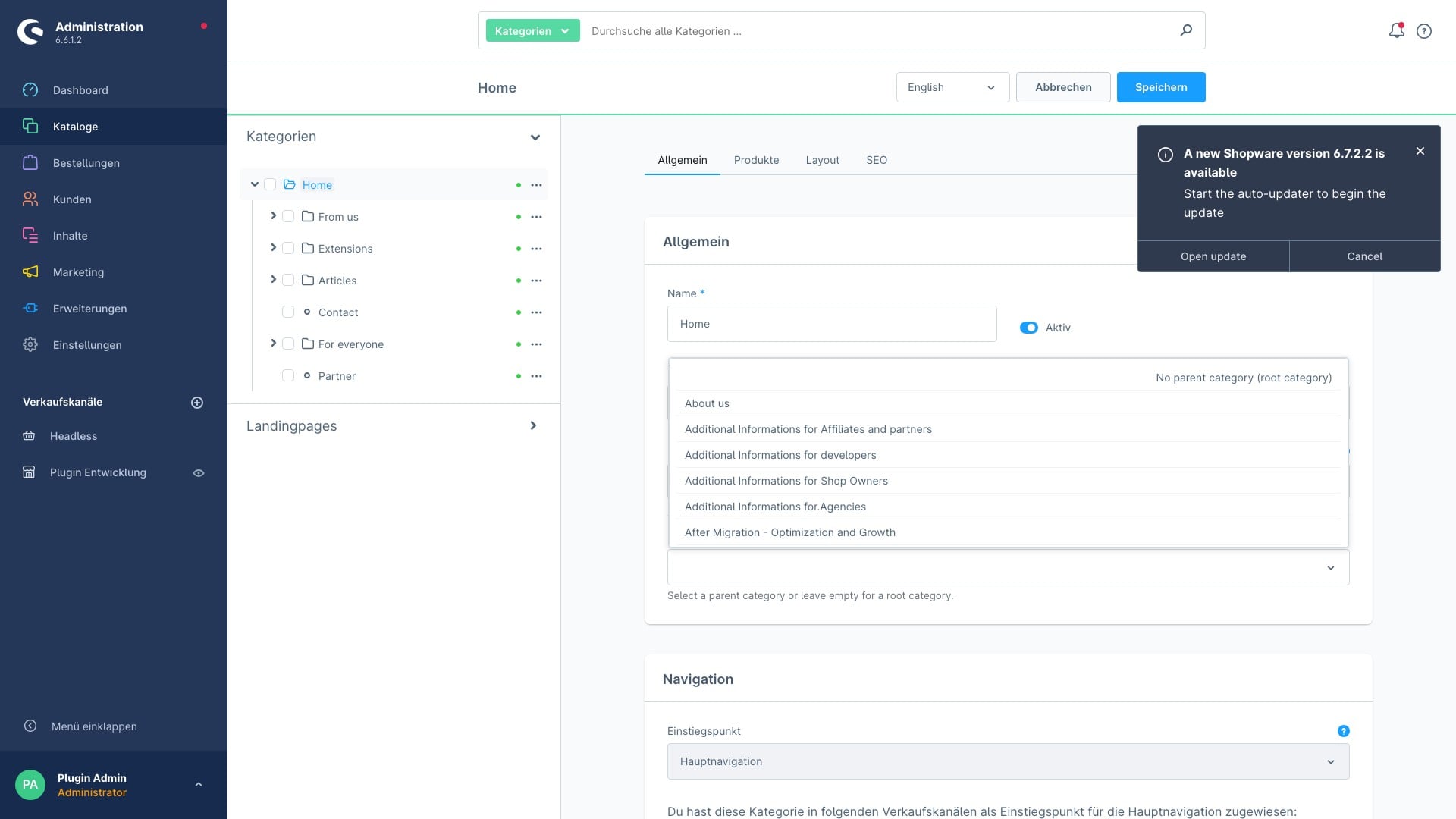Switch to the Produkte tab

tap(756, 160)
